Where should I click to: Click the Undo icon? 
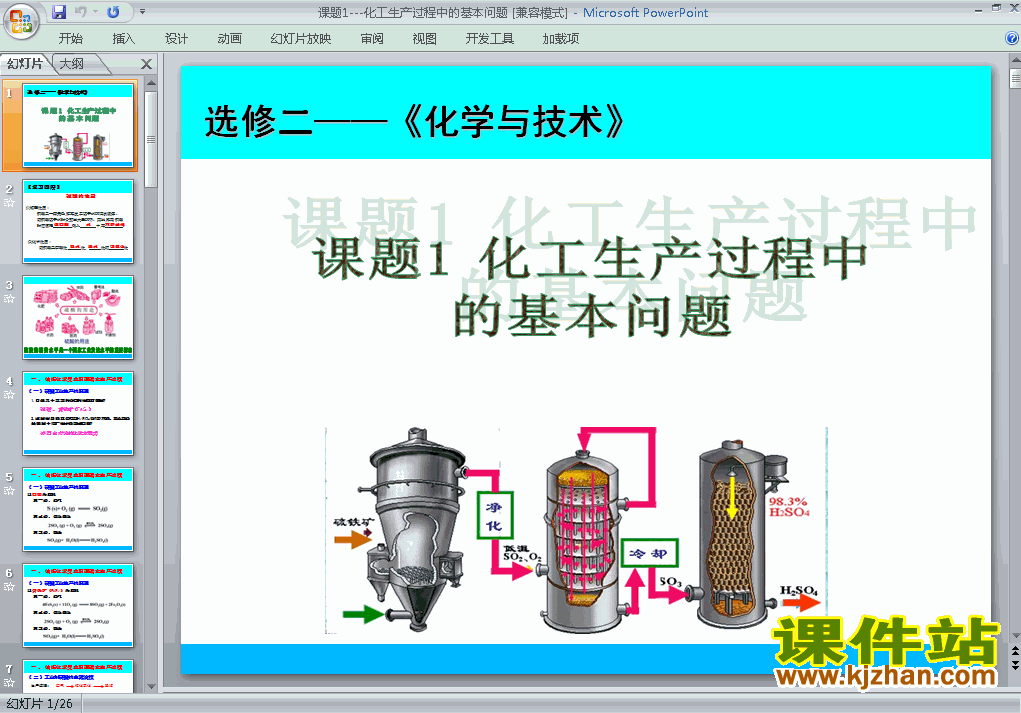pos(81,12)
